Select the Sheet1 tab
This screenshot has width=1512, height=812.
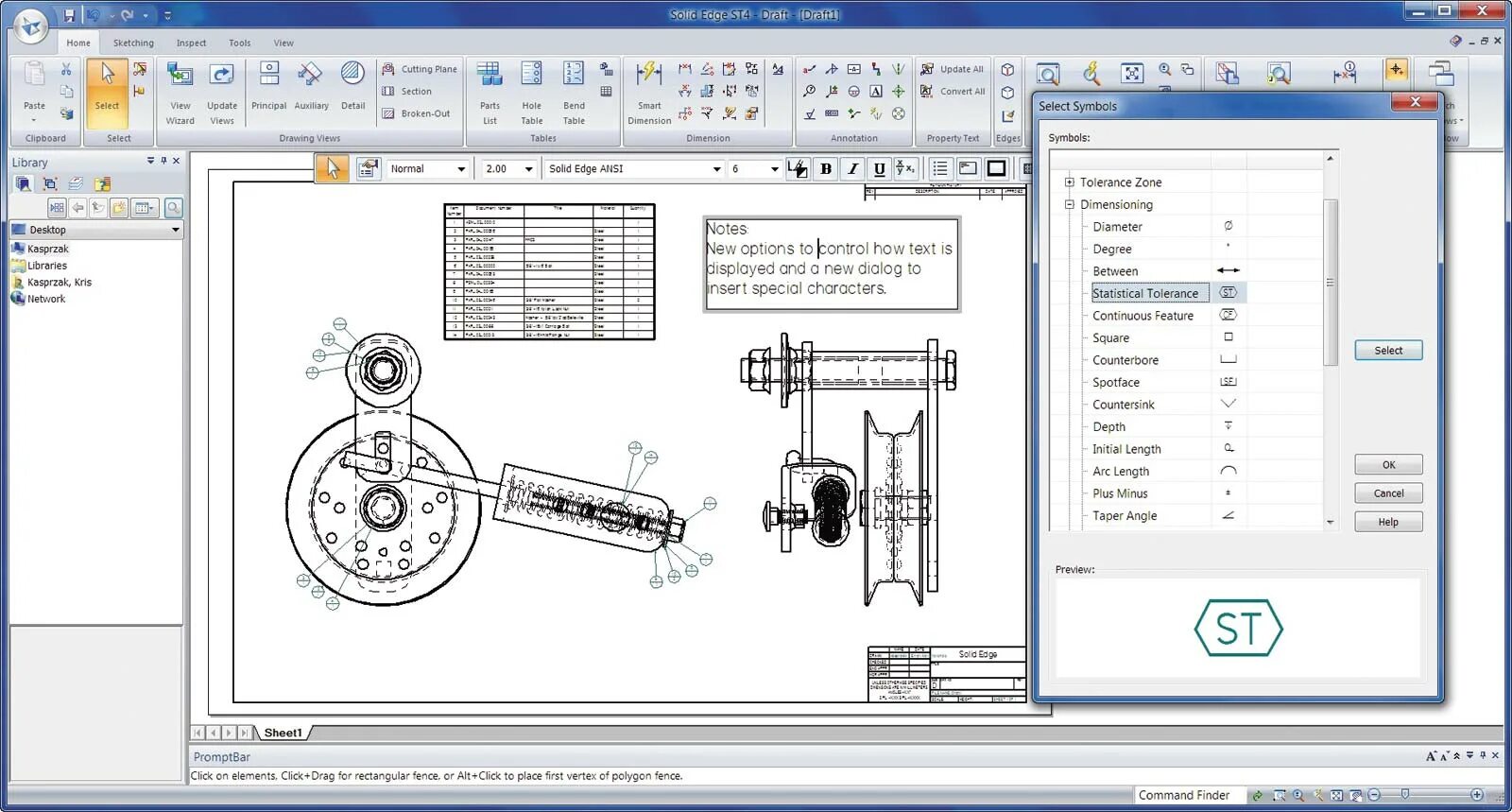point(283,733)
